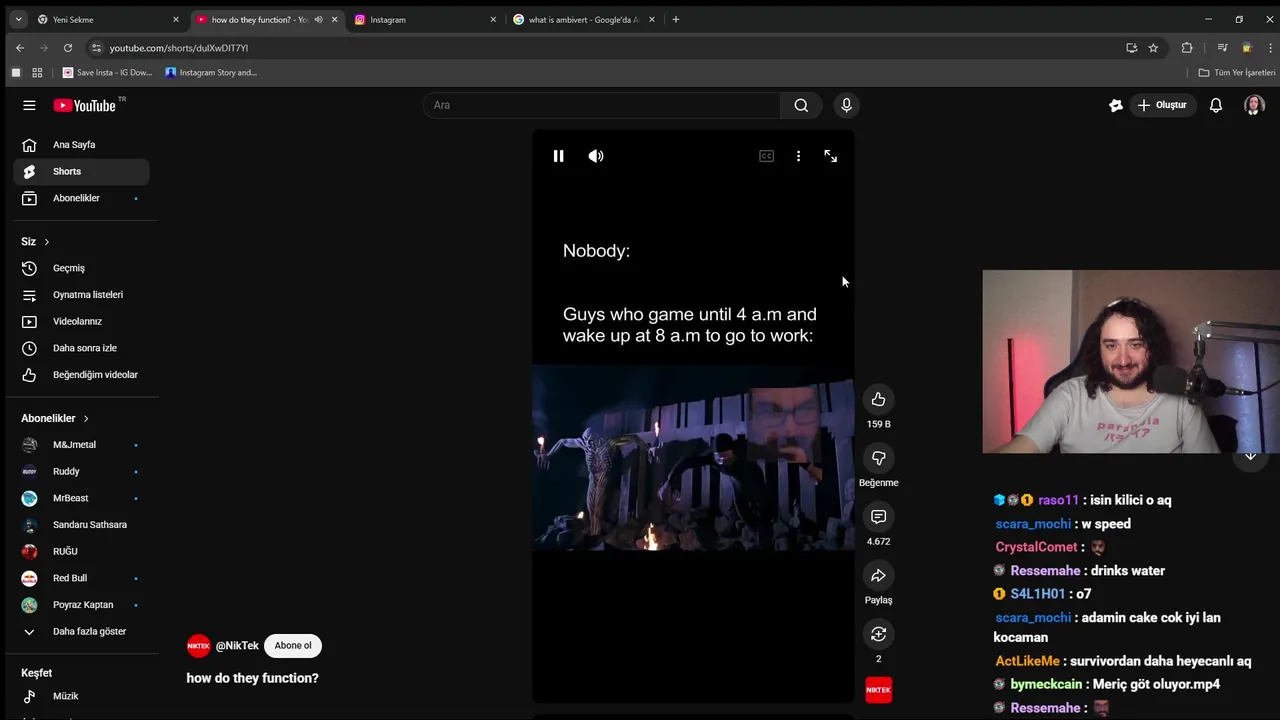Open the Instagram Story and... bookmark

[211, 72]
